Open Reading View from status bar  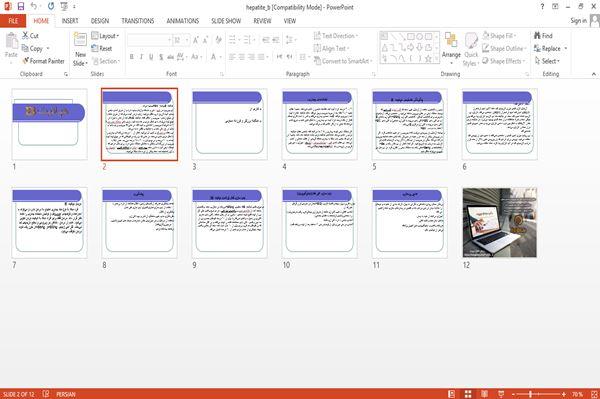pyautogui.click(x=484, y=394)
